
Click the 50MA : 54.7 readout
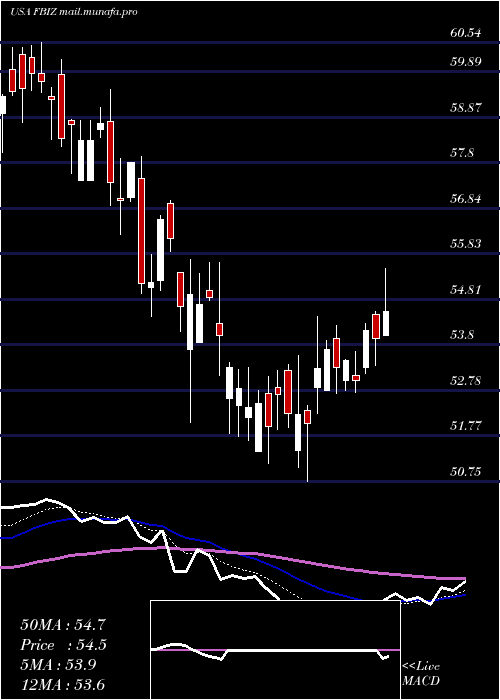63,625
